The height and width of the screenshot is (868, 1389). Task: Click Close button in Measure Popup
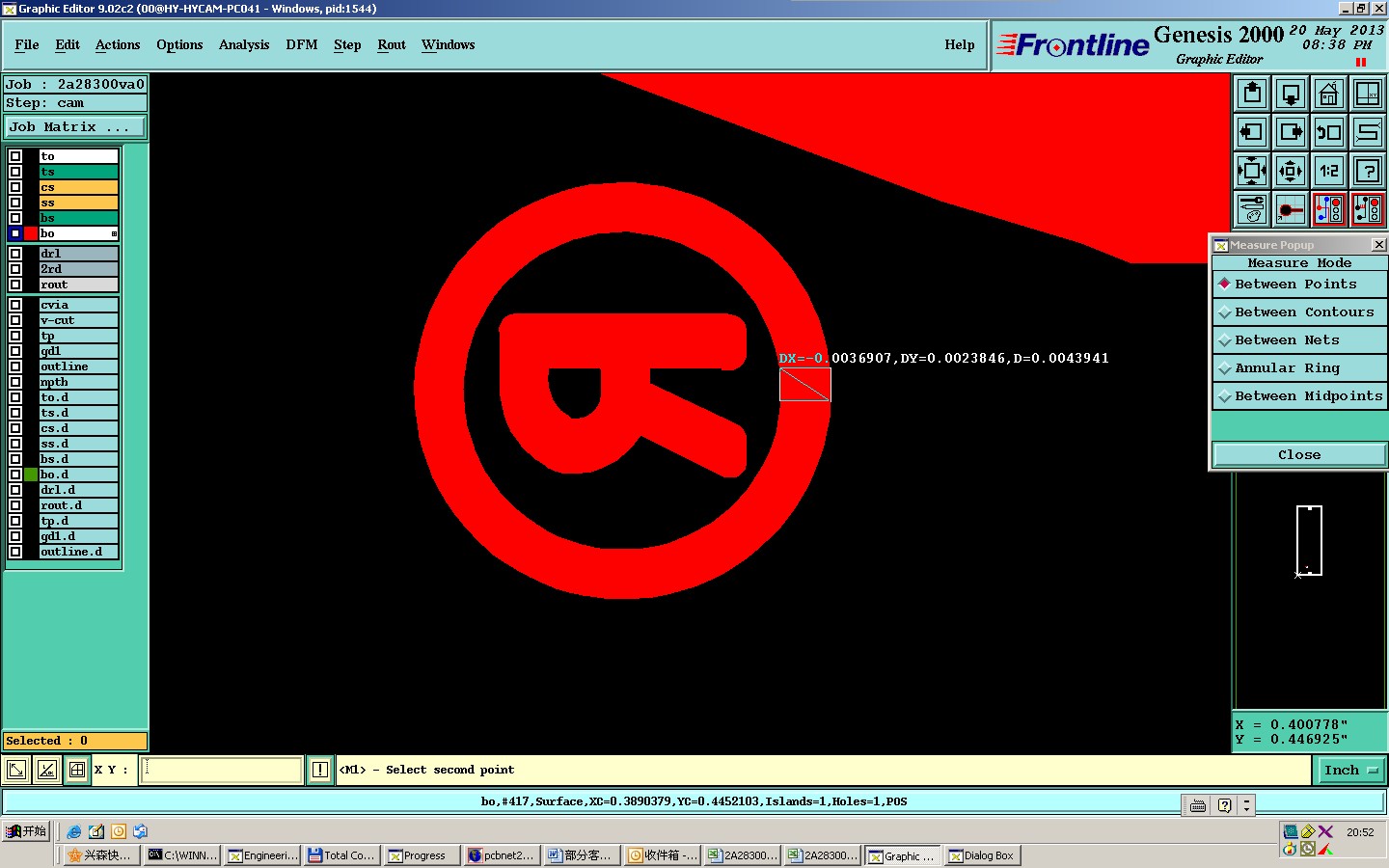1299,455
